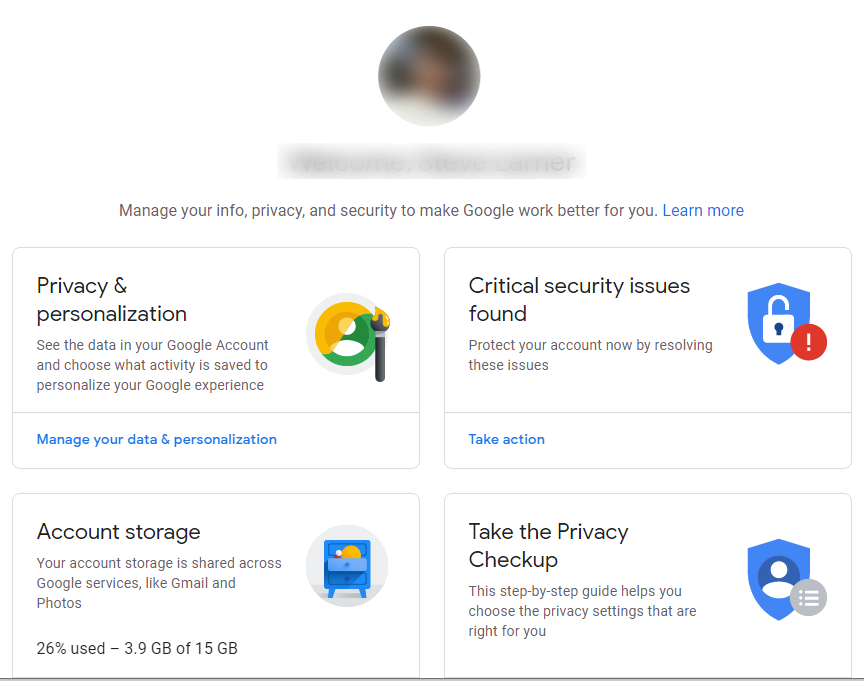Open Manage your data & personalization
864x681 pixels.
(156, 439)
